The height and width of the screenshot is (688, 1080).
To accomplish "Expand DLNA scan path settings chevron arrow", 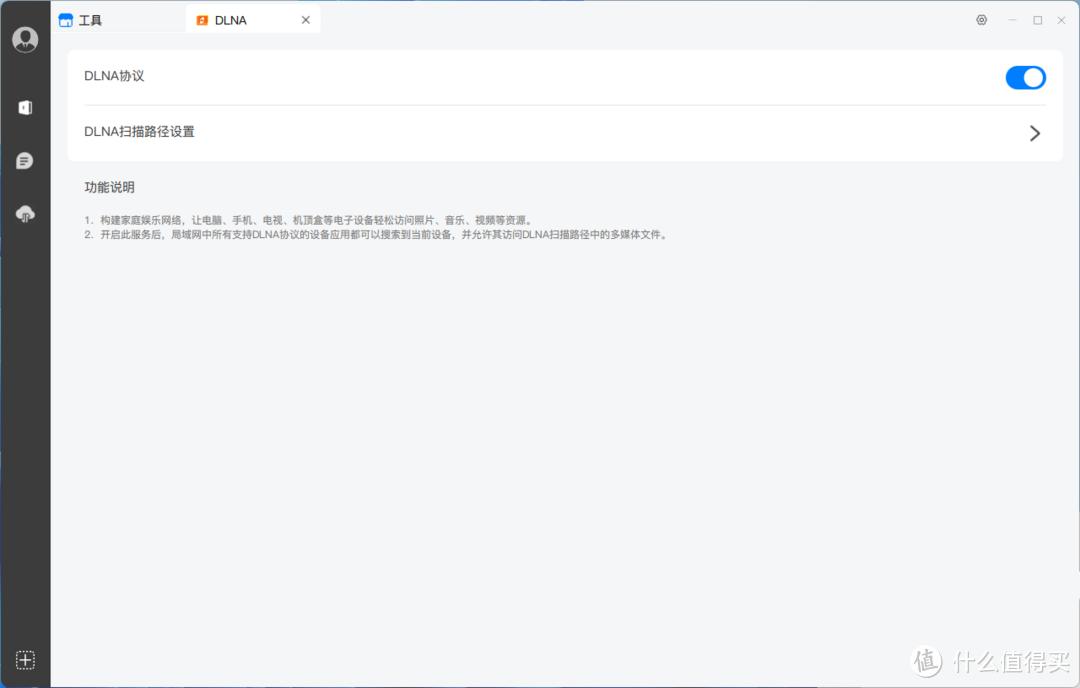I will [1034, 133].
